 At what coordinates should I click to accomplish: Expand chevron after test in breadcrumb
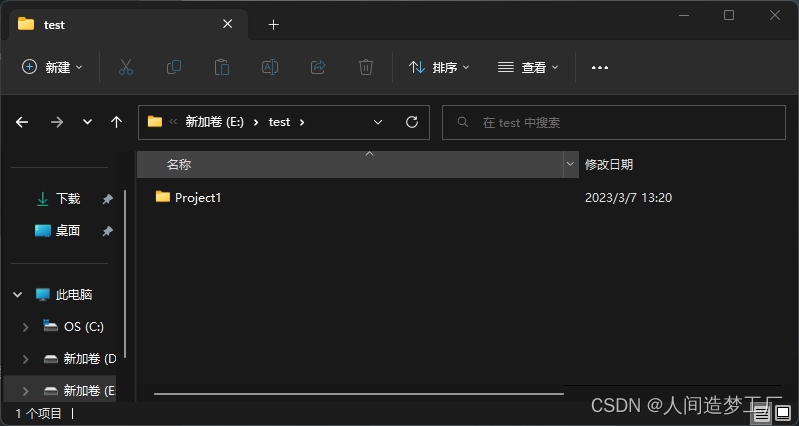302,122
